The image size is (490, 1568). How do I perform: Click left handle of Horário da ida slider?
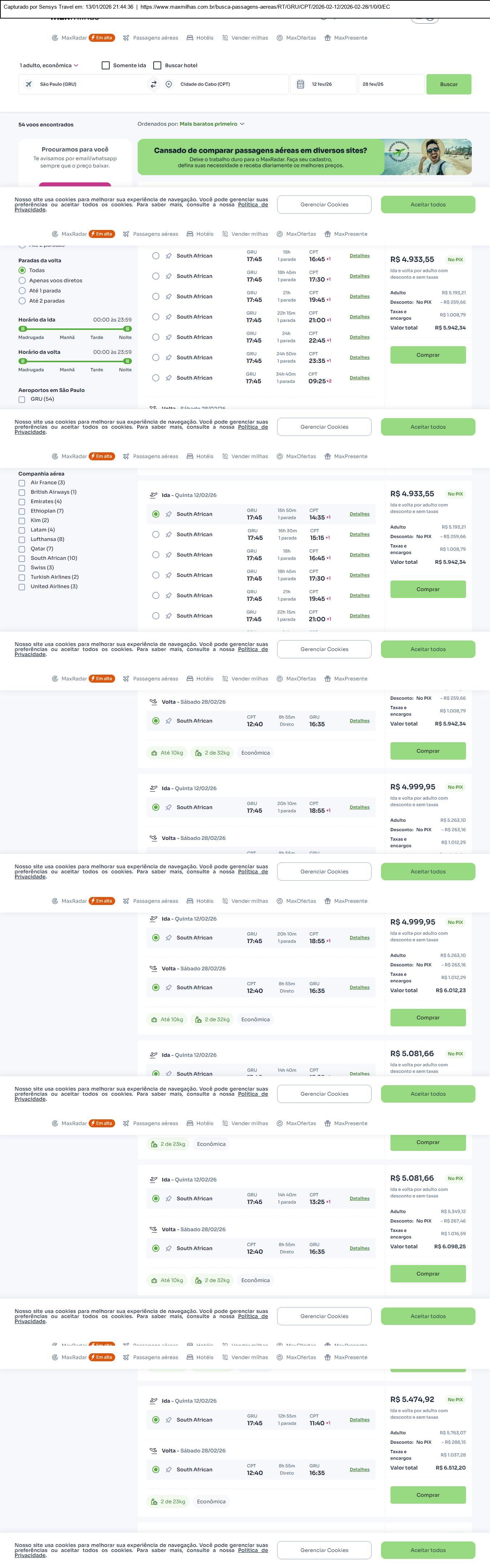(x=23, y=329)
